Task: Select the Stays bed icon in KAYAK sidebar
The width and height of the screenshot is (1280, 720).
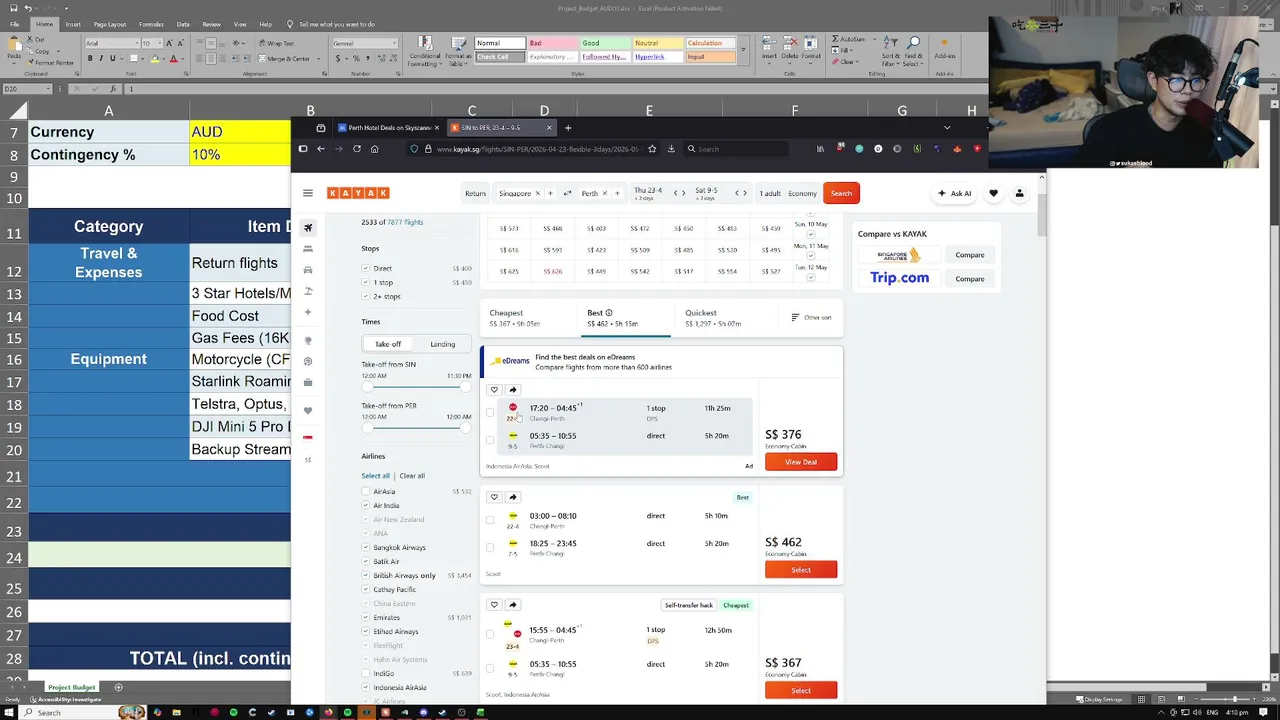Action: click(x=308, y=249)
